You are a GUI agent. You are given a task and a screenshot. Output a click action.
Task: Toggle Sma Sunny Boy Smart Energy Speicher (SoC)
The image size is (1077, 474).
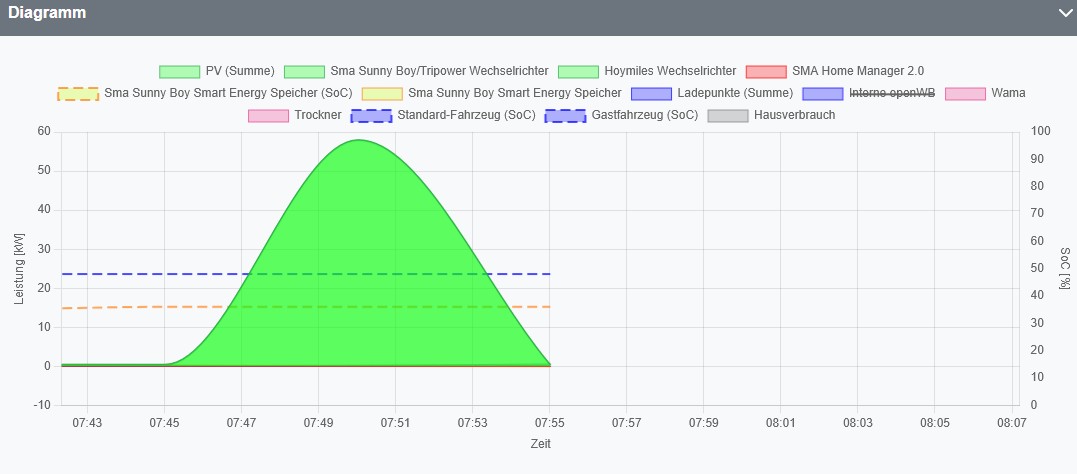tap(78, 93)
